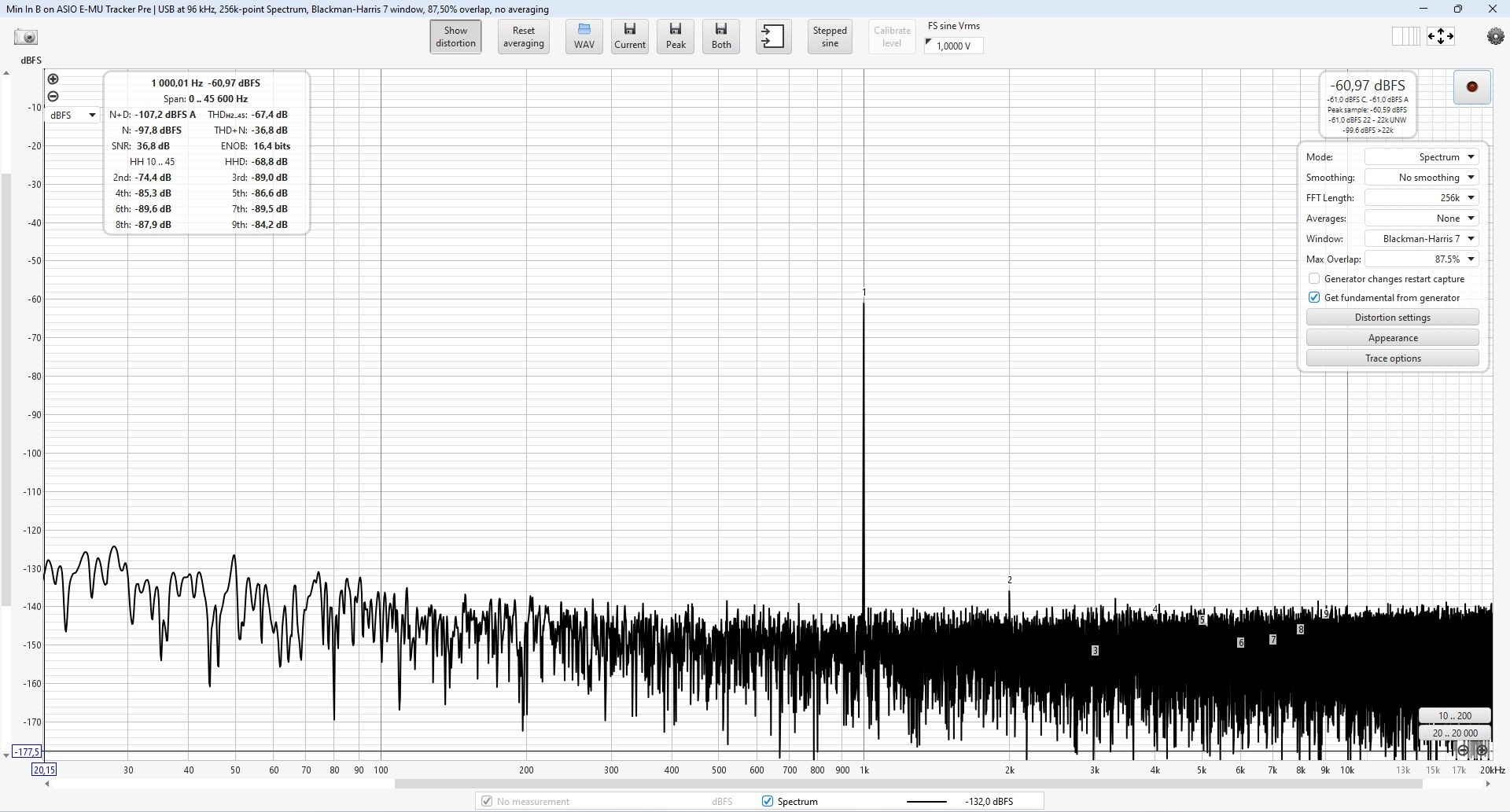Viewport: 1510px width, 812px height.
Task: Open the Smoothing dropdown
Action: coord(1422,177)
